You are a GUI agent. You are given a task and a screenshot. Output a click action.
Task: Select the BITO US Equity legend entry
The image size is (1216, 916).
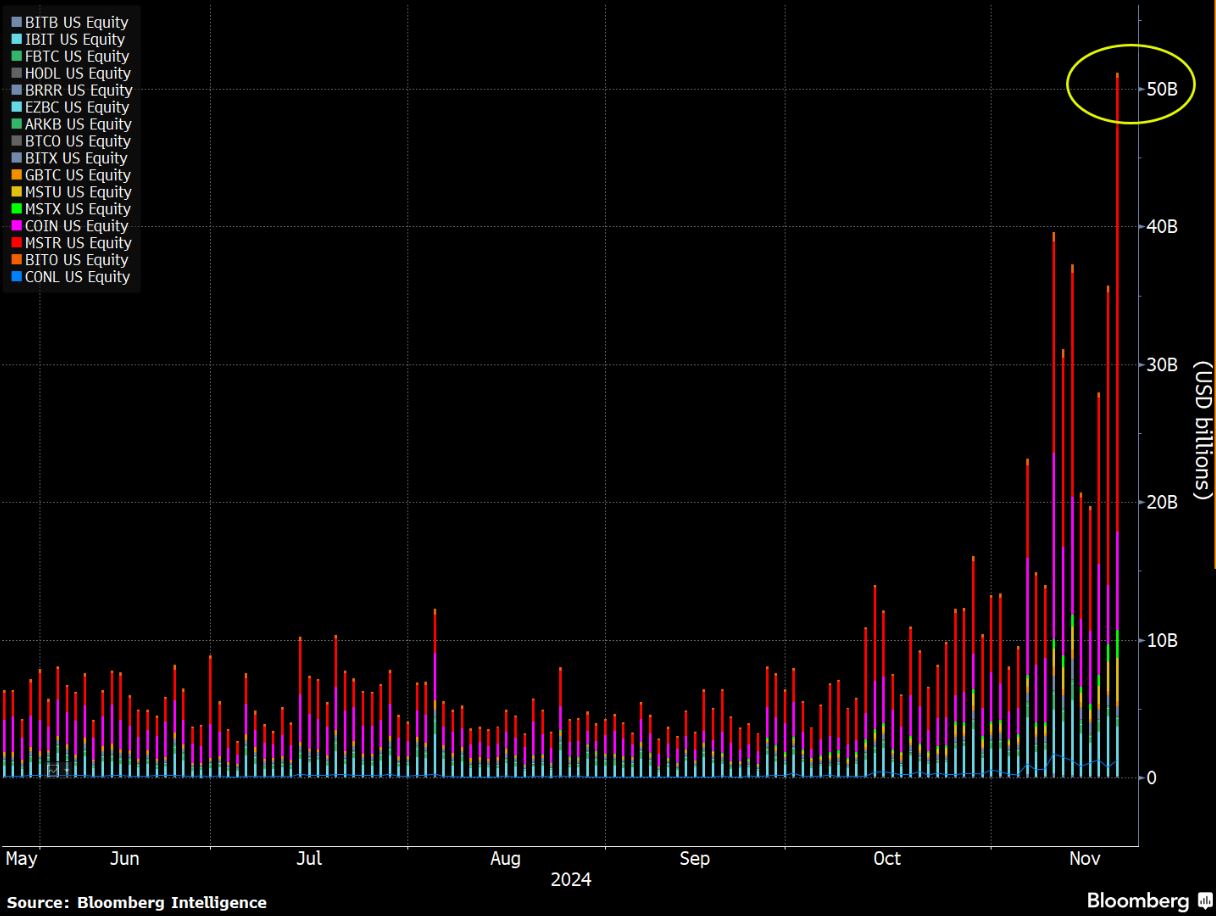tap(76, 260)
